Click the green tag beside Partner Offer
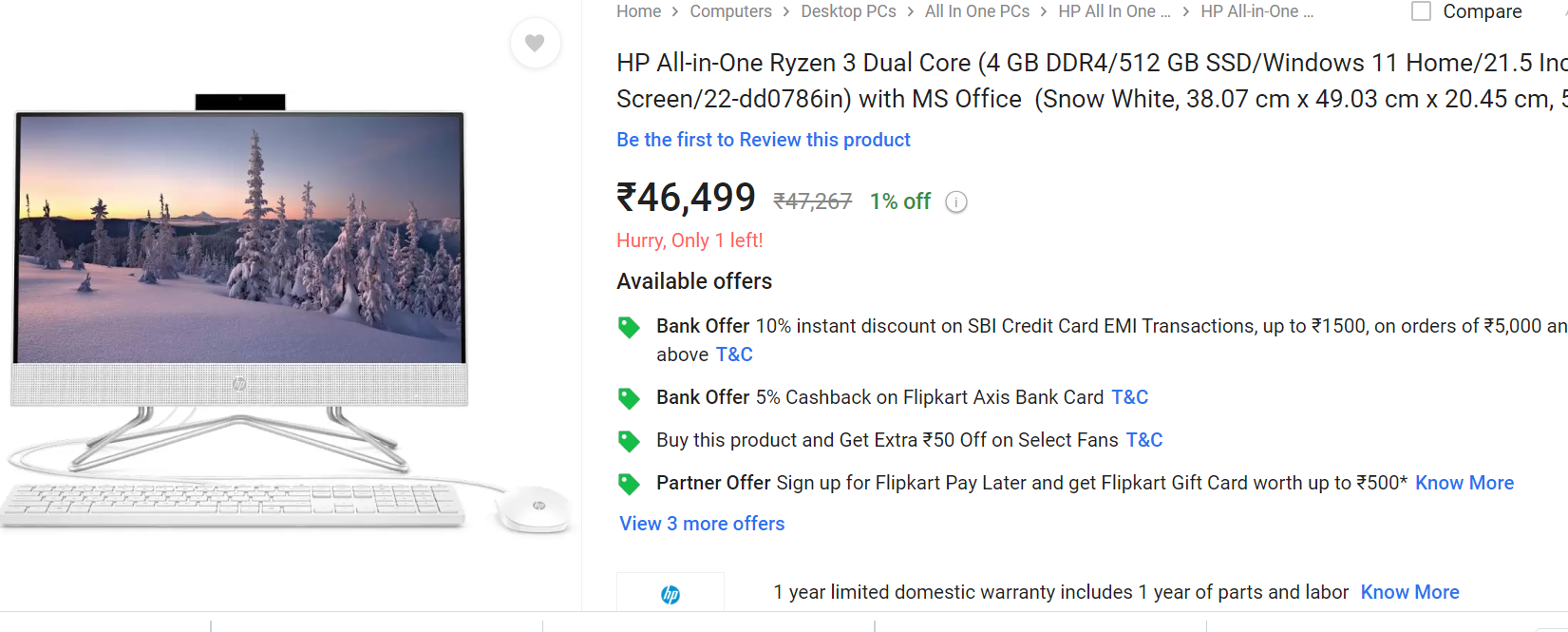This screenshot has height=632, width=1568. 629,484
